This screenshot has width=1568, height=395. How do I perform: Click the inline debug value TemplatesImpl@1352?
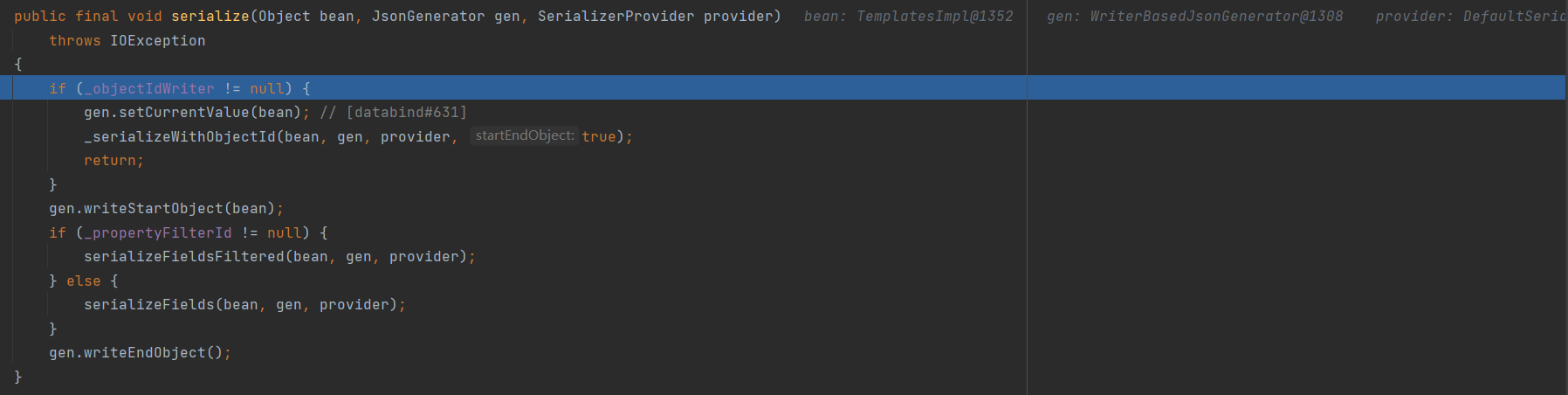(934, 17)
